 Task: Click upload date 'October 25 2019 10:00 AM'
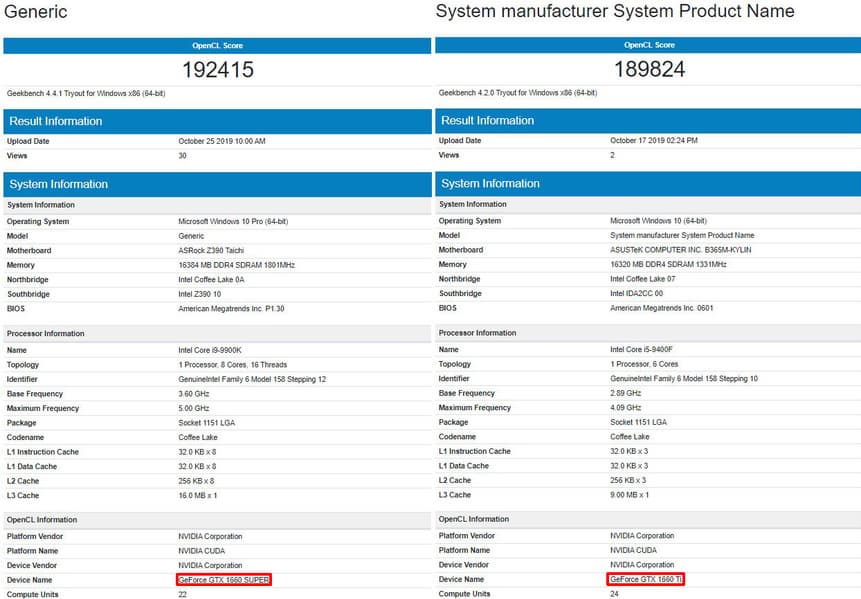tap(222, 141)
